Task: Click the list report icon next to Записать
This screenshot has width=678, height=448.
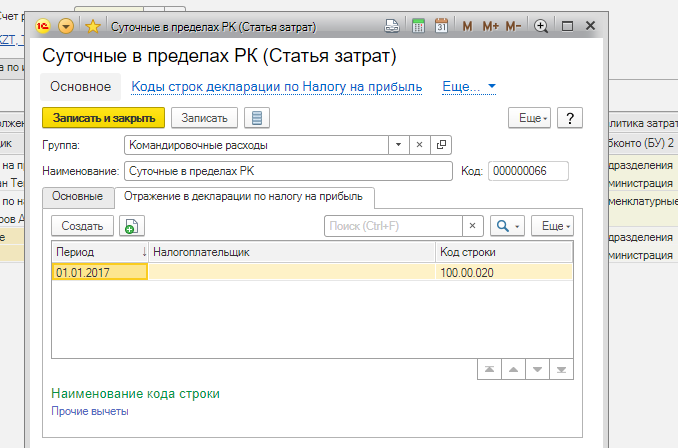Action: [x=257, y=118]
